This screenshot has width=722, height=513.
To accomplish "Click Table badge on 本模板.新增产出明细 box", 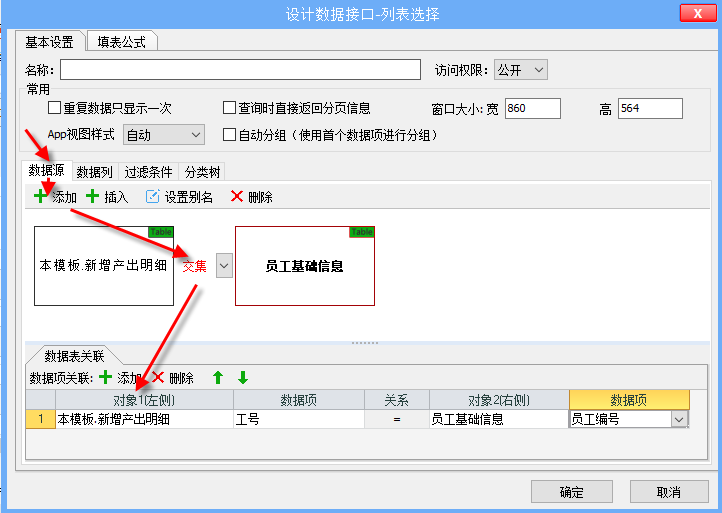I will coord(161,232).
